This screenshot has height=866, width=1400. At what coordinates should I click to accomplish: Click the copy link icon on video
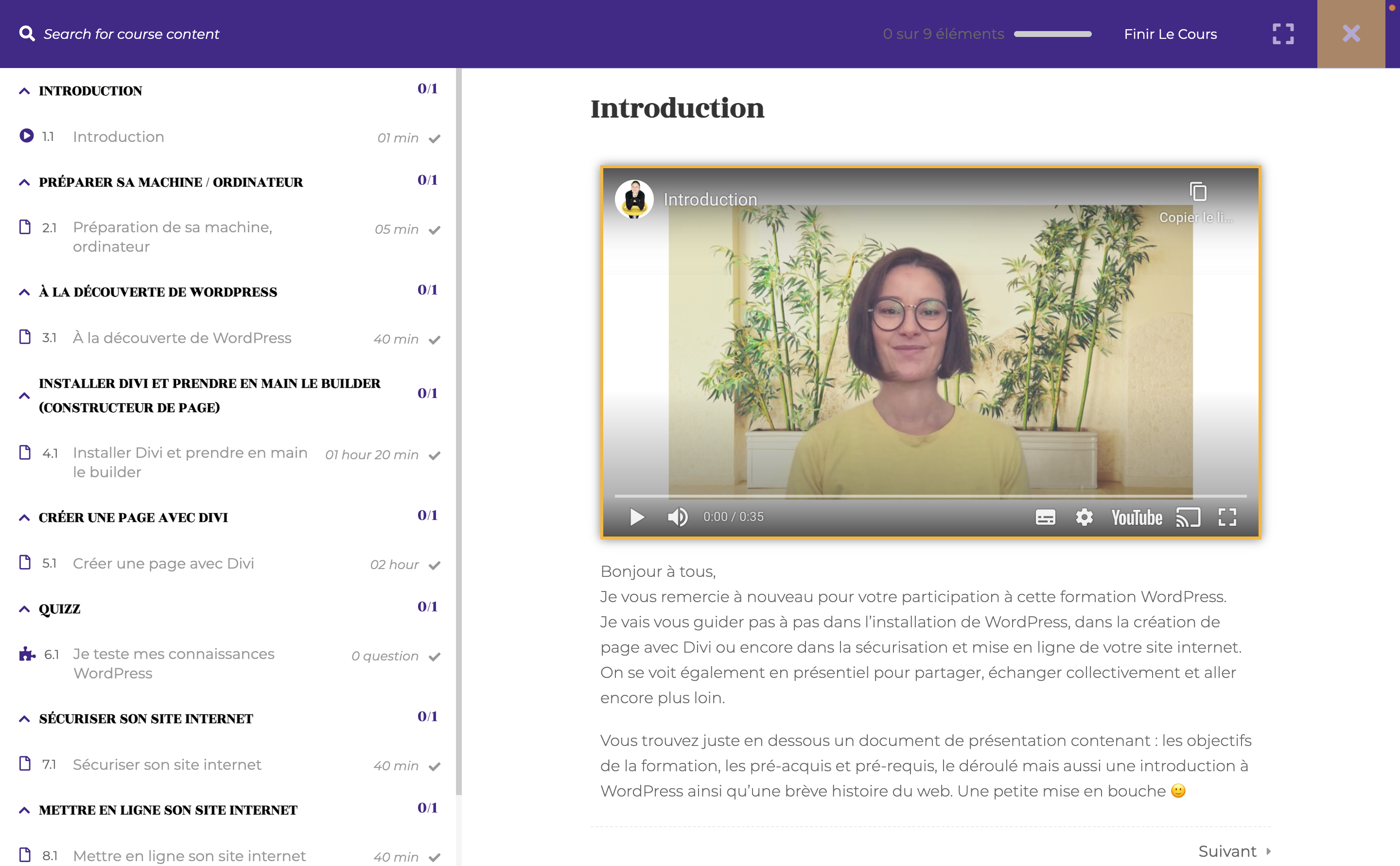coord(1198,192)
